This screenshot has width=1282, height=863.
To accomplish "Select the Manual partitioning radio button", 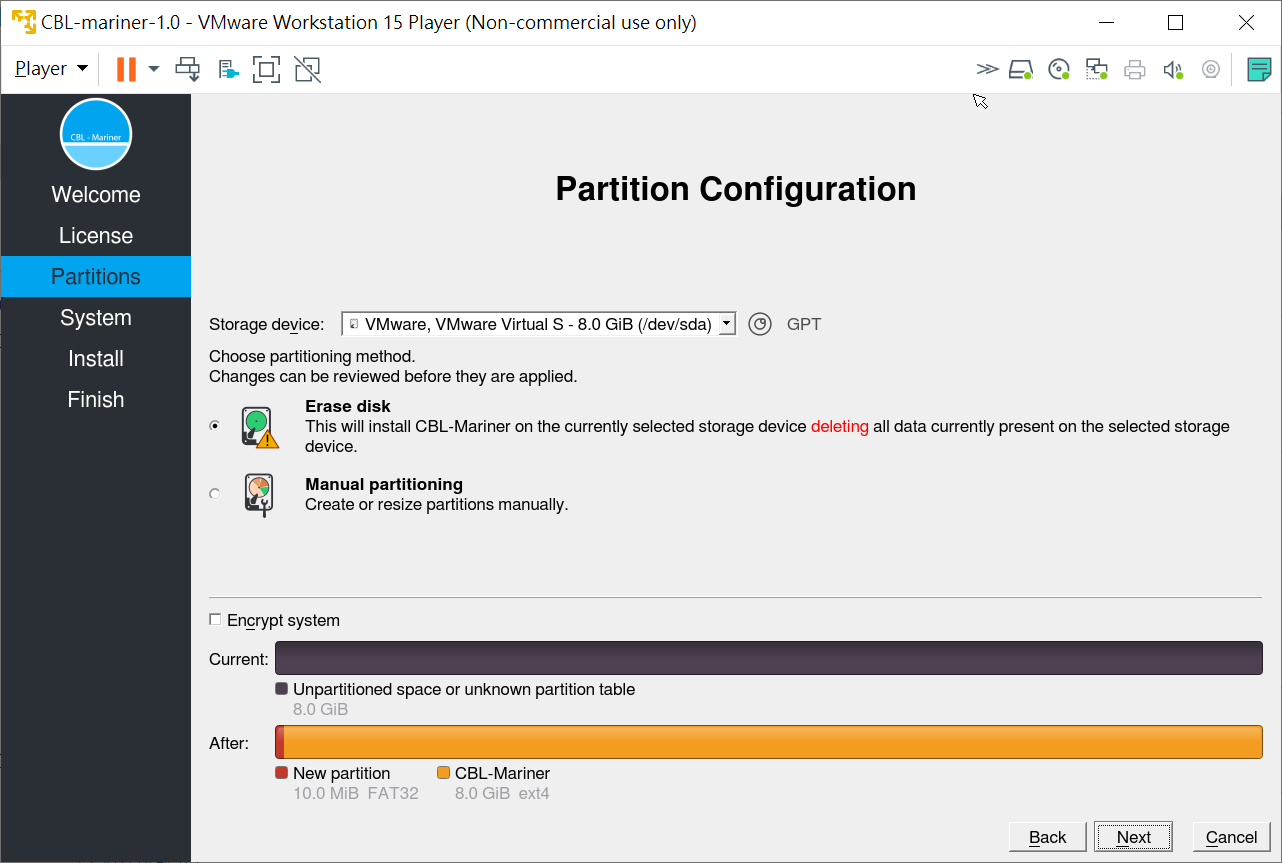I will [215, 494].
